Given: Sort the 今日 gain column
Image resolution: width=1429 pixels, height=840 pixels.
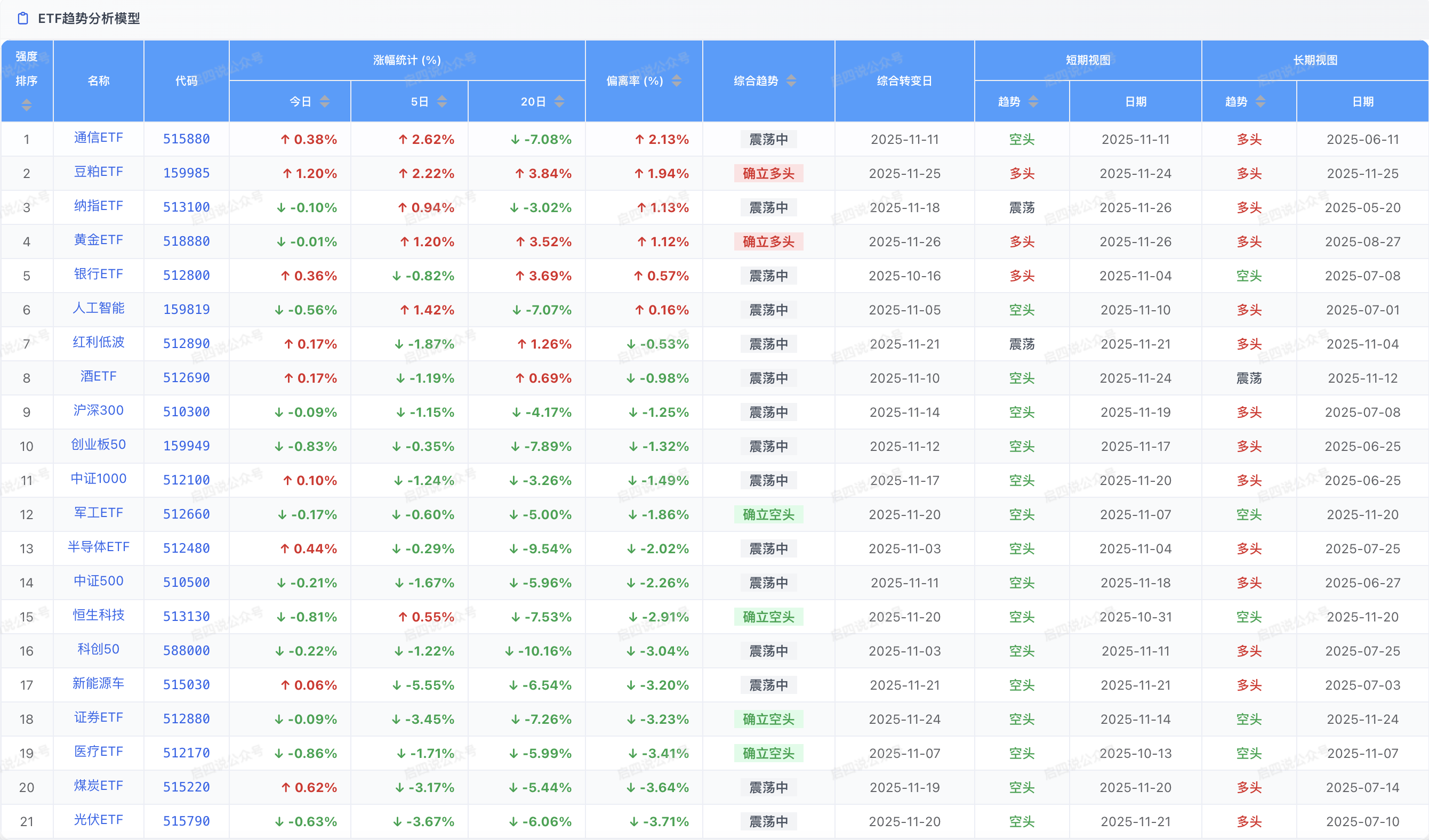Looking at the screenshot, I should click(324, 101).
